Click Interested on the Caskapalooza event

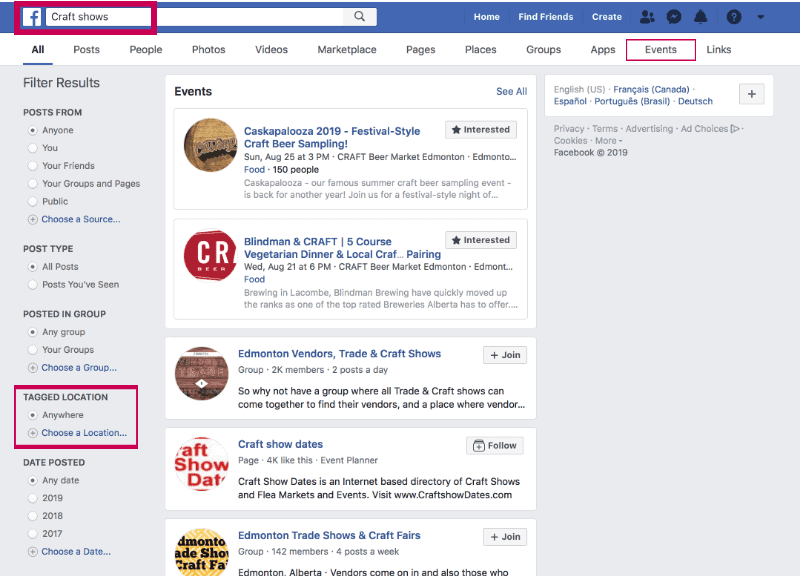tap(481, 130)
